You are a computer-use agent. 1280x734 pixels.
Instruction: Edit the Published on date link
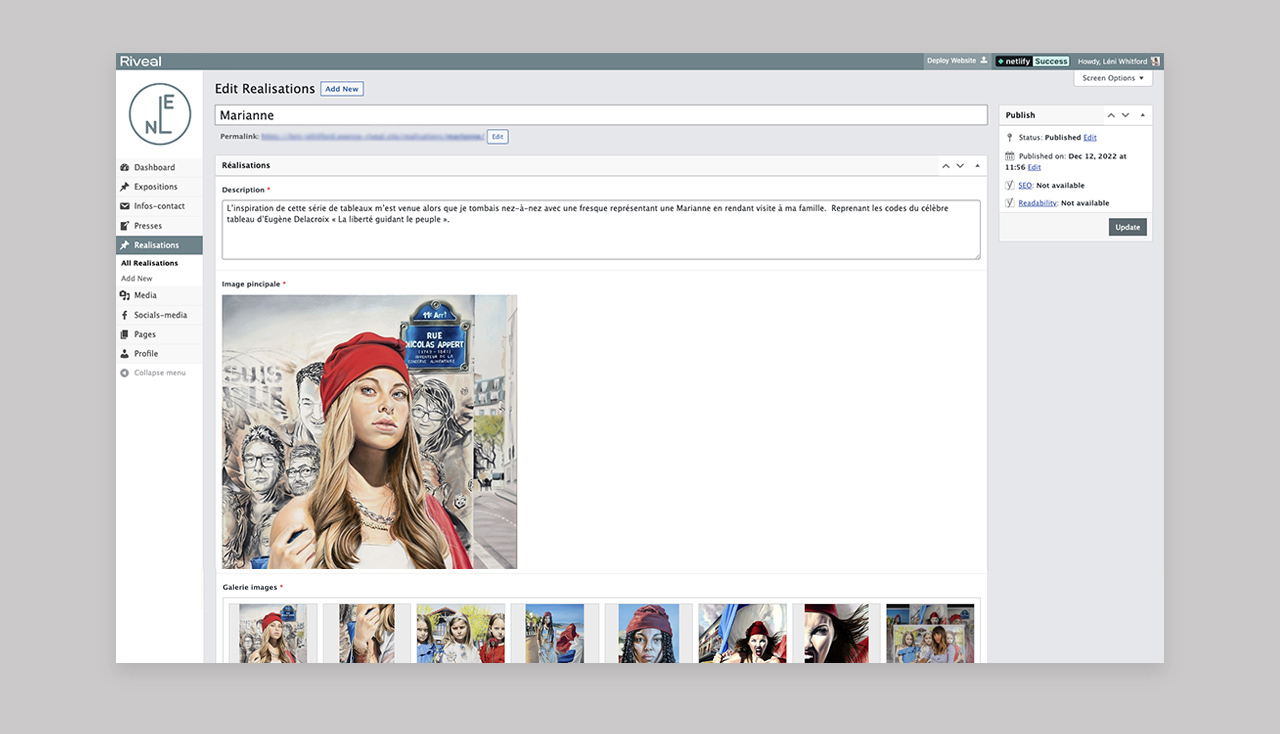pos(1034,167)
